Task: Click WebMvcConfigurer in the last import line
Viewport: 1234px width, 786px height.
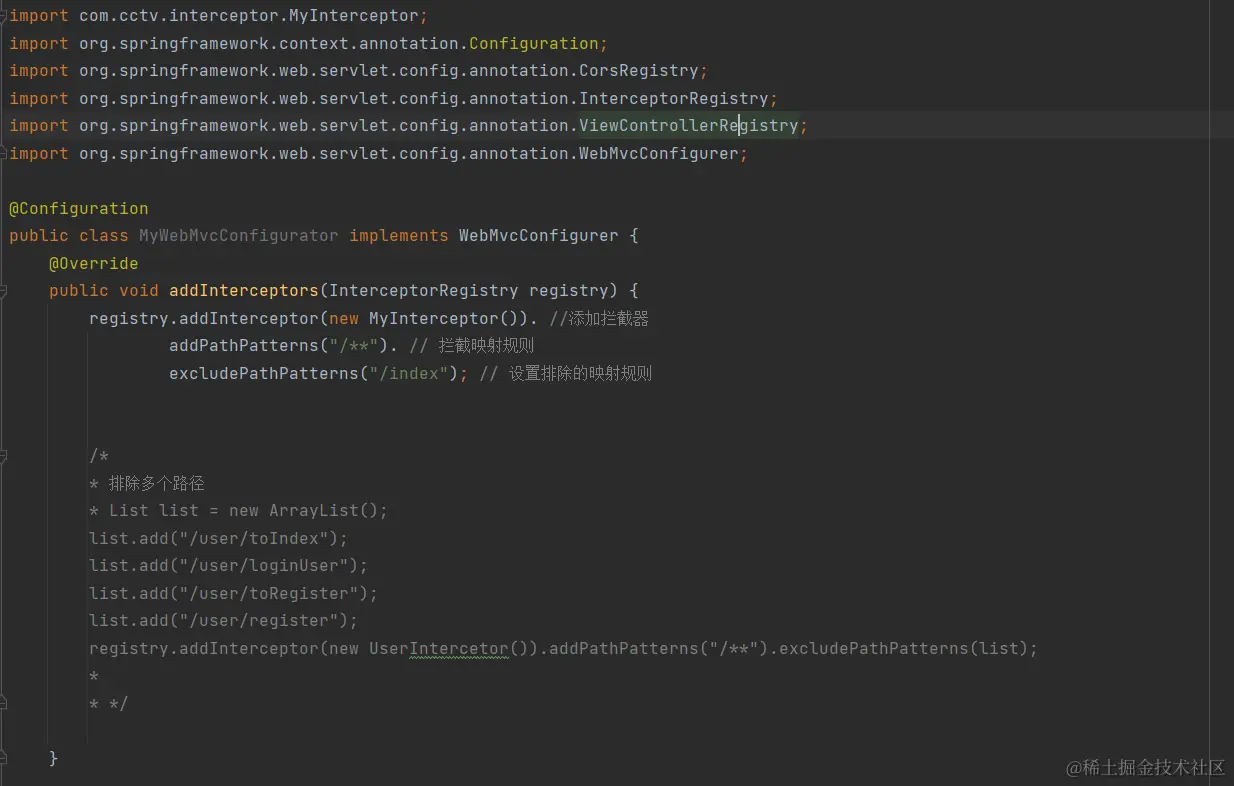Action: point(658,154)
